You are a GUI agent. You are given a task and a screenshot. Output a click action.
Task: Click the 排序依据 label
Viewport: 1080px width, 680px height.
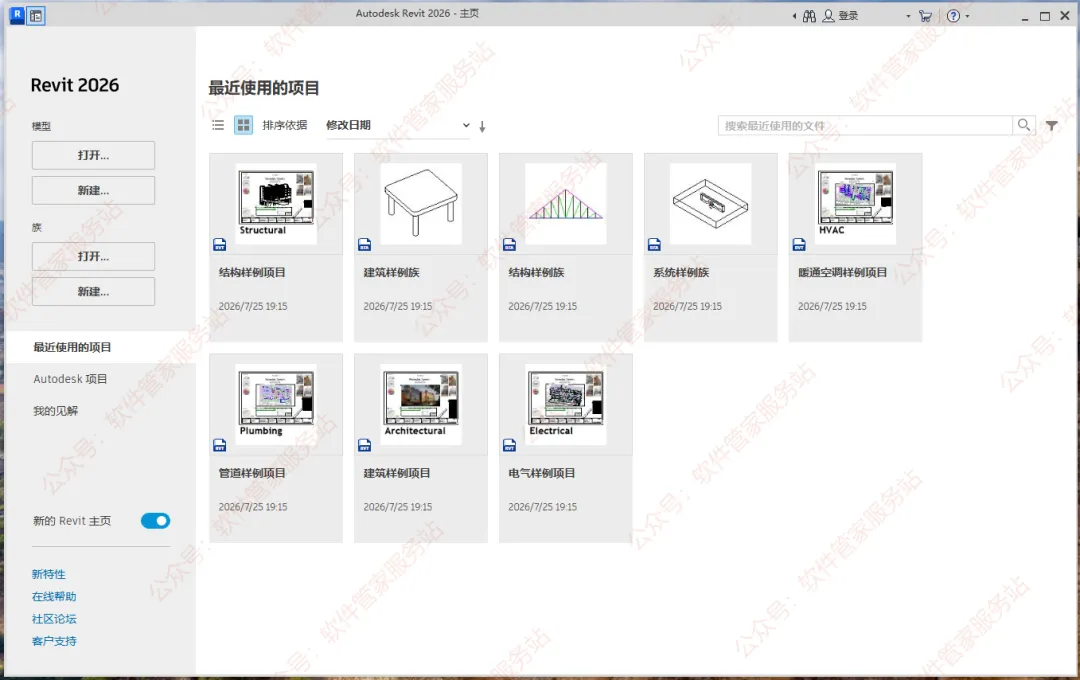coord(284,125)
